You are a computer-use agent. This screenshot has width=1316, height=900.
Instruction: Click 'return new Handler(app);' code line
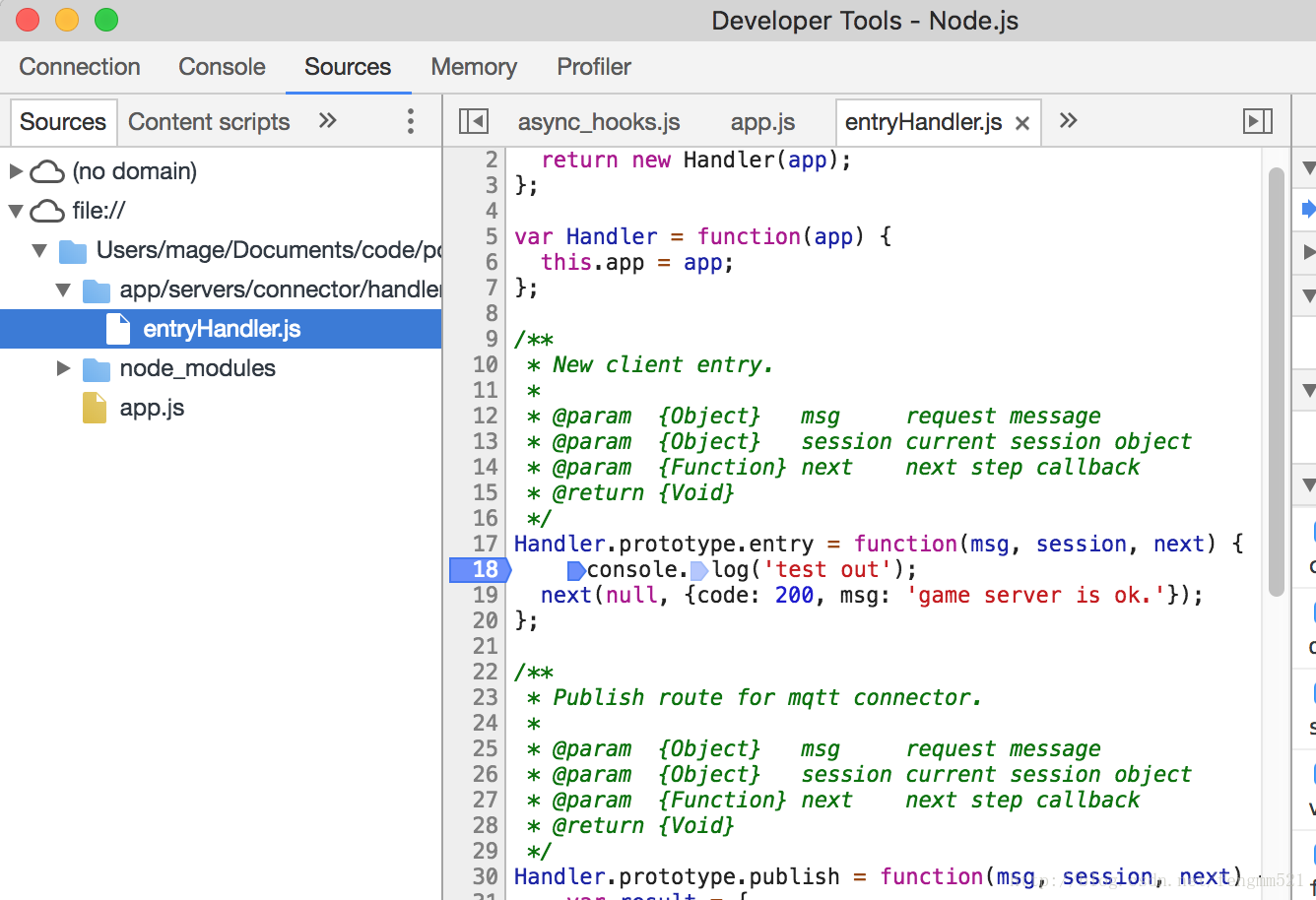coord(696,161)
